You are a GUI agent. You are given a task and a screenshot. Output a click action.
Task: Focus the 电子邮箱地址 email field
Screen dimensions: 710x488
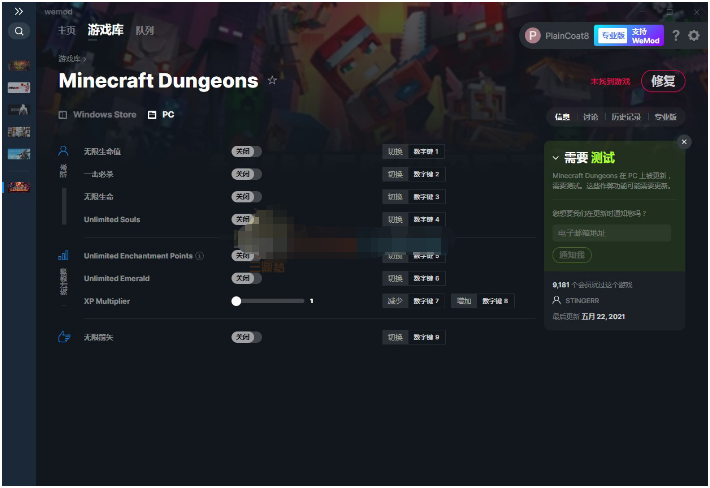coord(611,233)
